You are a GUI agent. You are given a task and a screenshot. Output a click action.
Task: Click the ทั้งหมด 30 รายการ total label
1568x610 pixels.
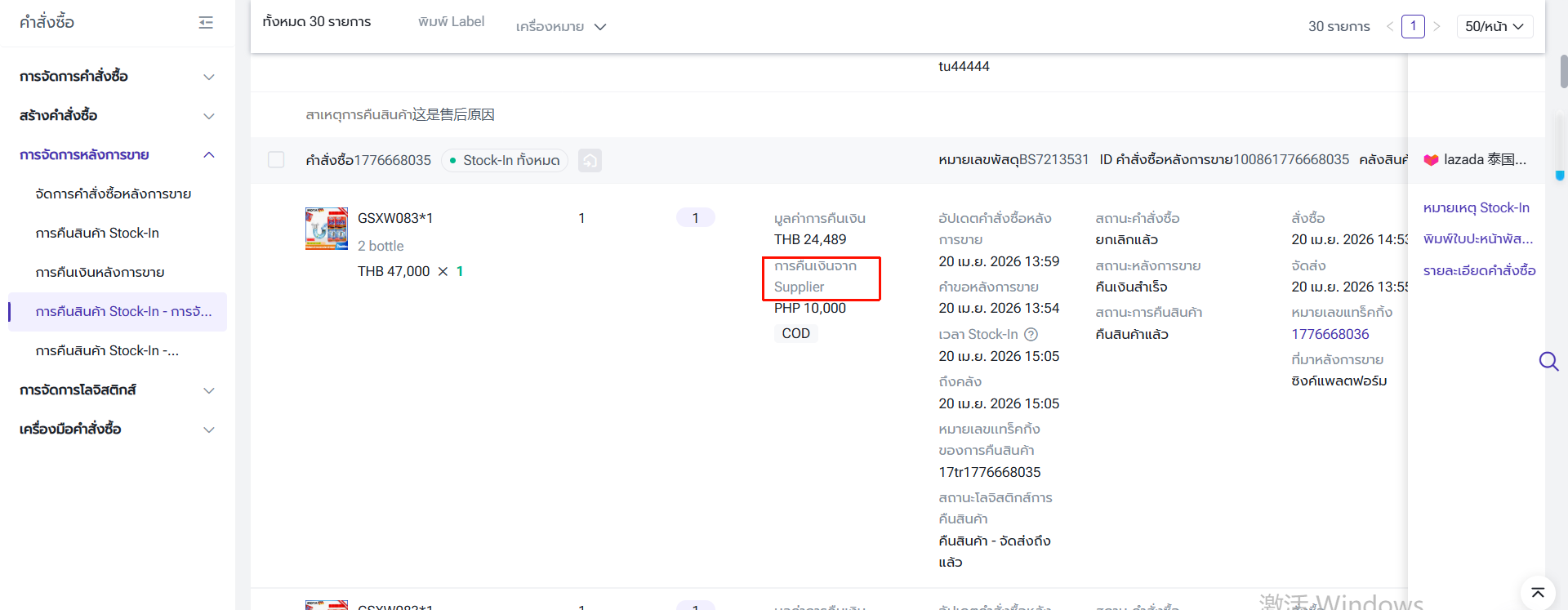(x=317, y=22)
